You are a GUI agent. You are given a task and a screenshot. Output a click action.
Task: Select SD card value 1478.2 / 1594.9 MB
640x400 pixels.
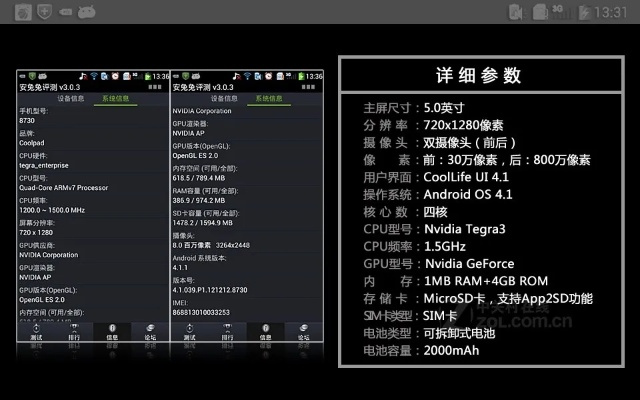202,223
